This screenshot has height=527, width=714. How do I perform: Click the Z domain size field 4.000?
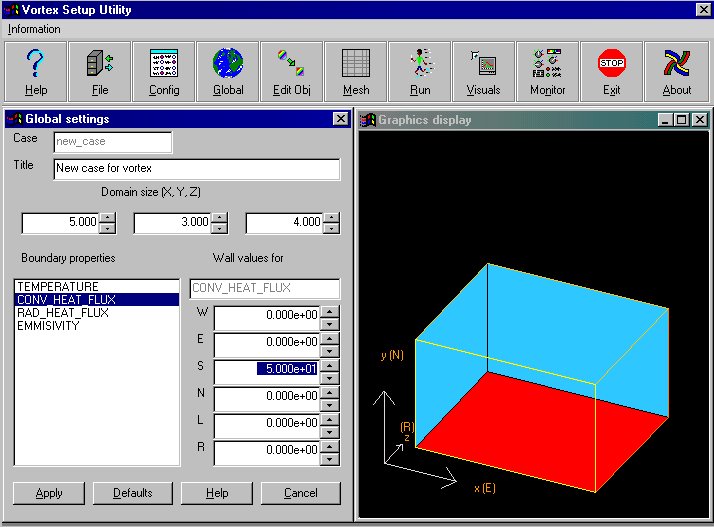pyautogui.click(x=284, y=223)
